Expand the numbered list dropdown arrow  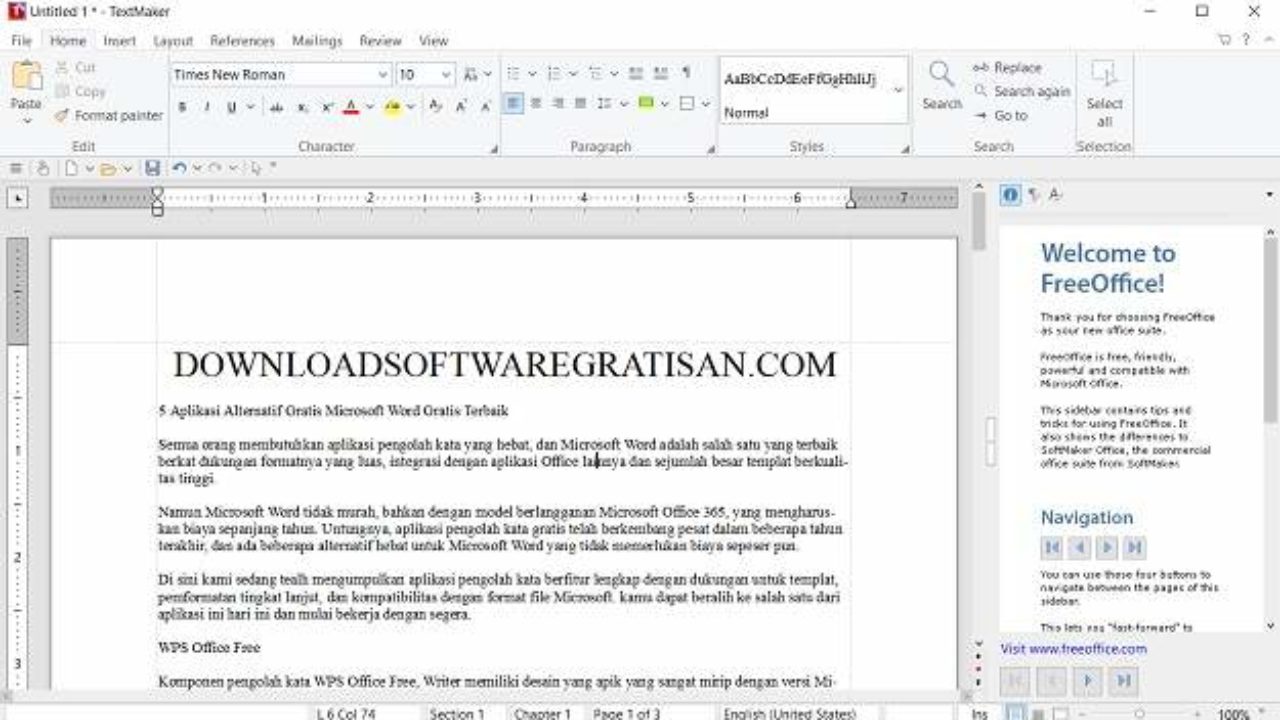[573, 74]
